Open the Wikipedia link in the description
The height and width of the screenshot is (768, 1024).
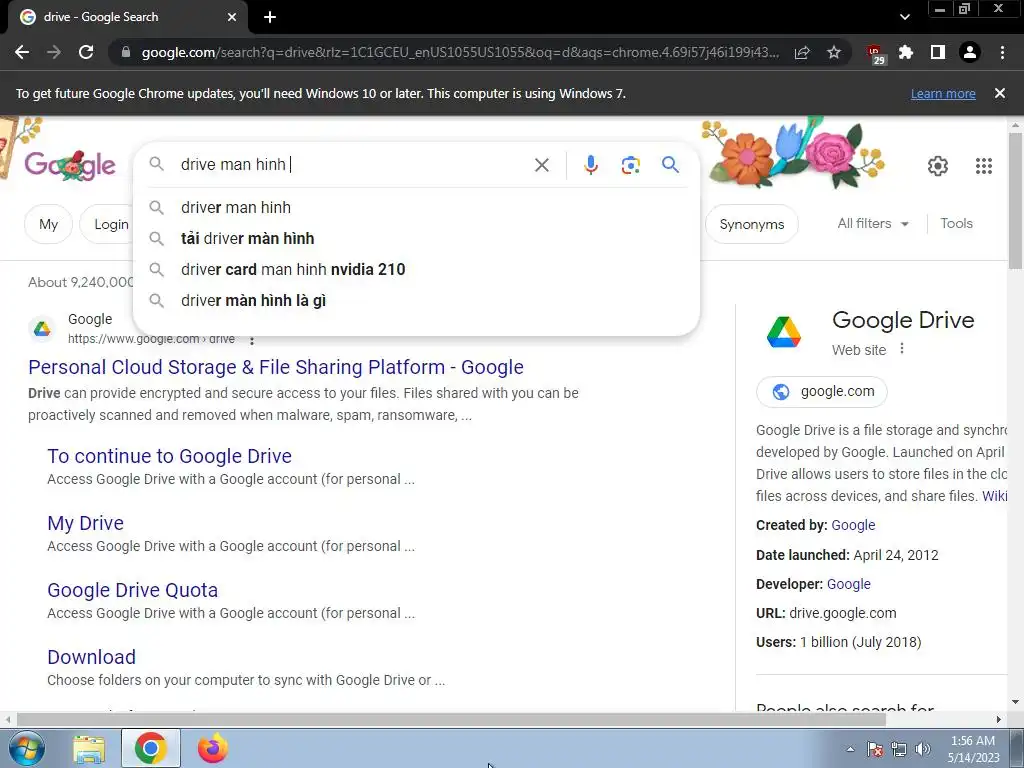(995, 496)
